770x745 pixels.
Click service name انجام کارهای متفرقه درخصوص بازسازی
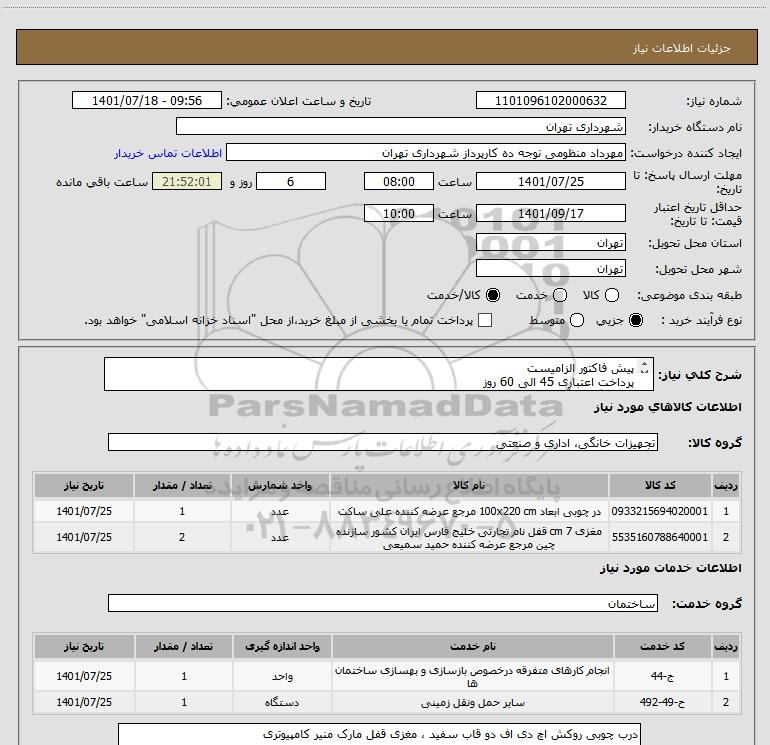tap(472, 676)
